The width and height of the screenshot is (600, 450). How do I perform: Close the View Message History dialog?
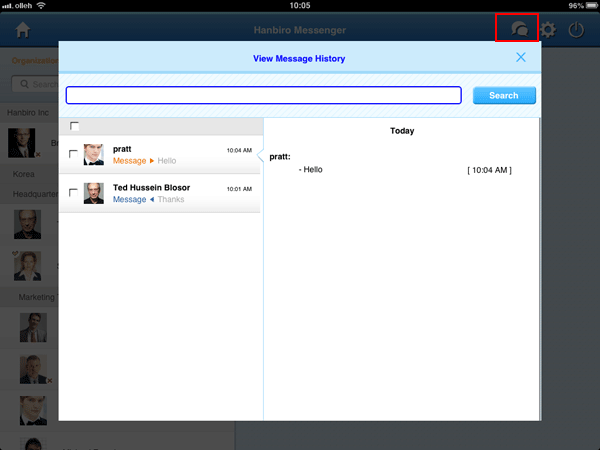(x=521, y=57)
